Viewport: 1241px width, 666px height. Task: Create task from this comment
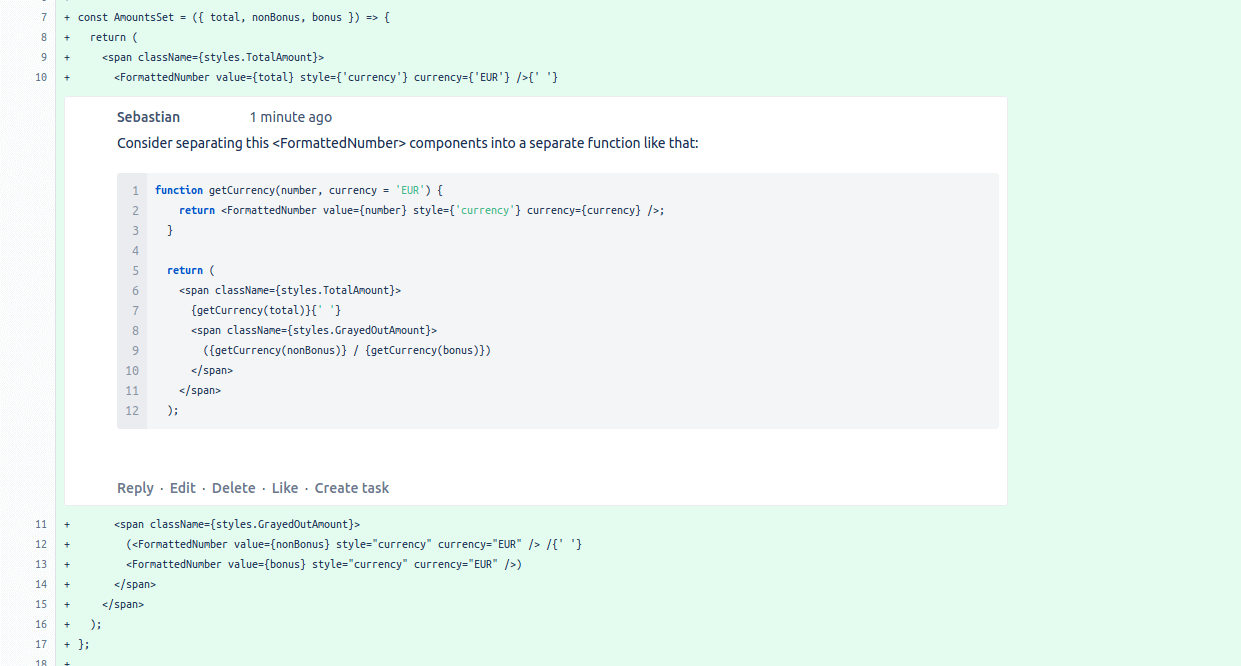352,488
